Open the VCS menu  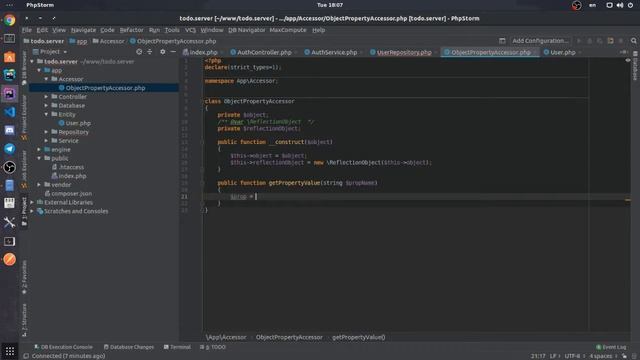pos(190,30)
